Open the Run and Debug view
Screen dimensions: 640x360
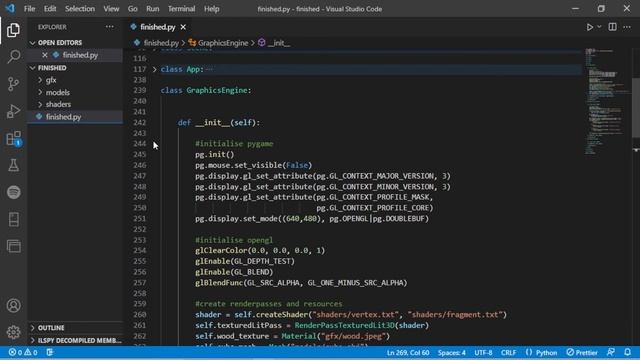click(x=13, y=111)
